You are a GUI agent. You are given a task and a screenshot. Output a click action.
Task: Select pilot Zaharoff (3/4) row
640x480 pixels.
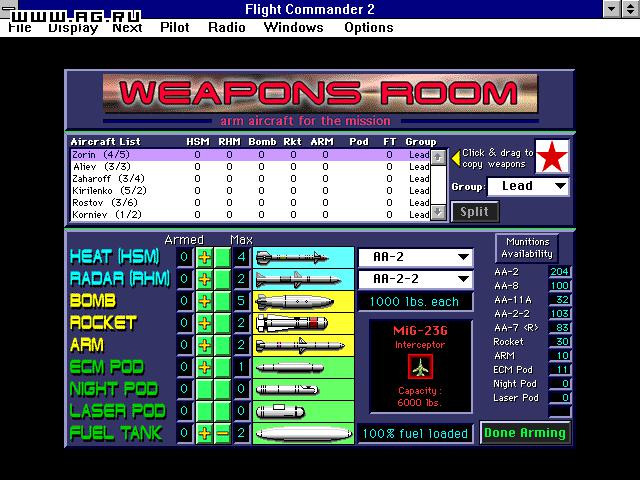[x=251, y=179]
